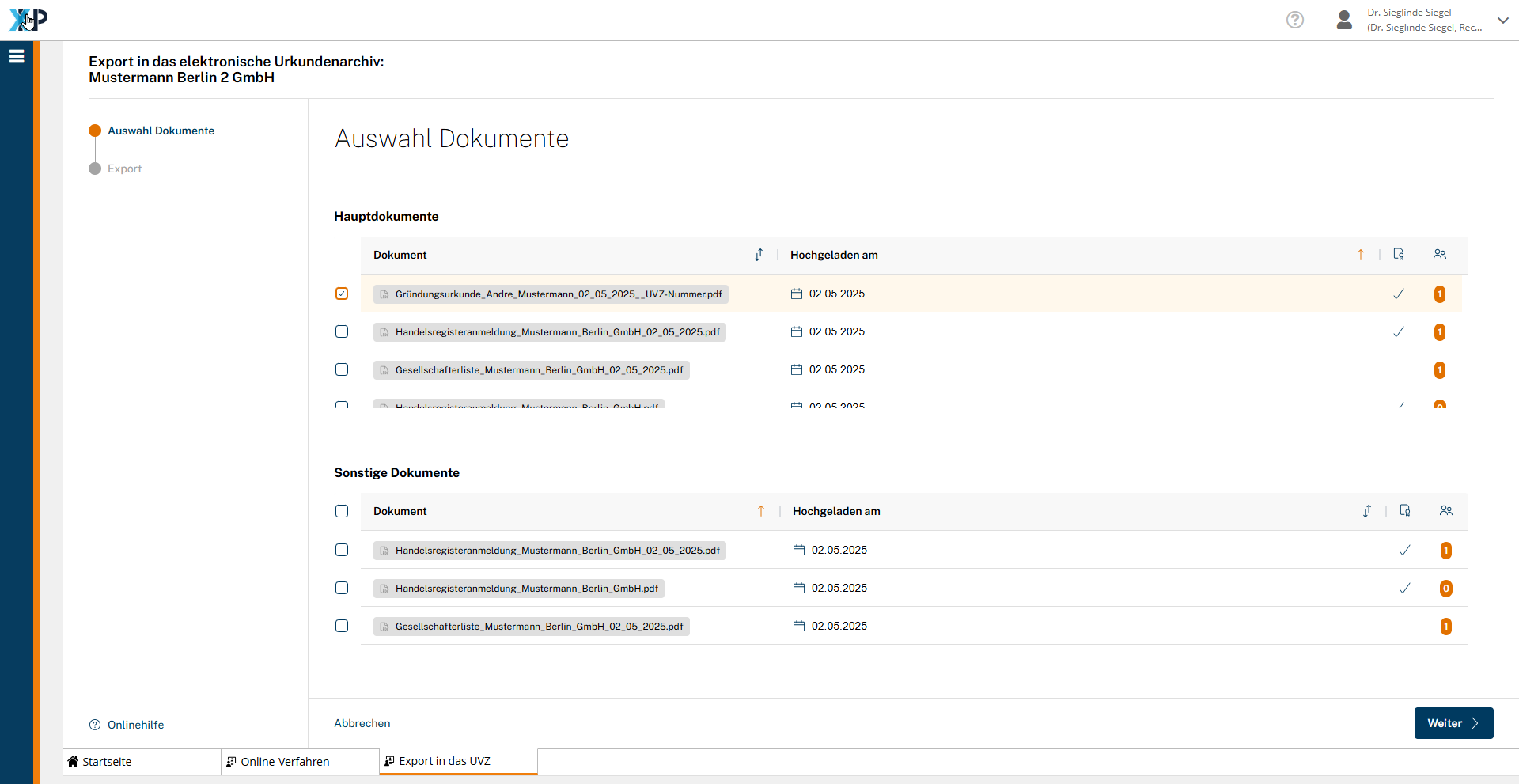Click signature status icon in Hauptdokumente header
The width and height of the screenshot is (1519, 784).
[x=1398, y=255]
